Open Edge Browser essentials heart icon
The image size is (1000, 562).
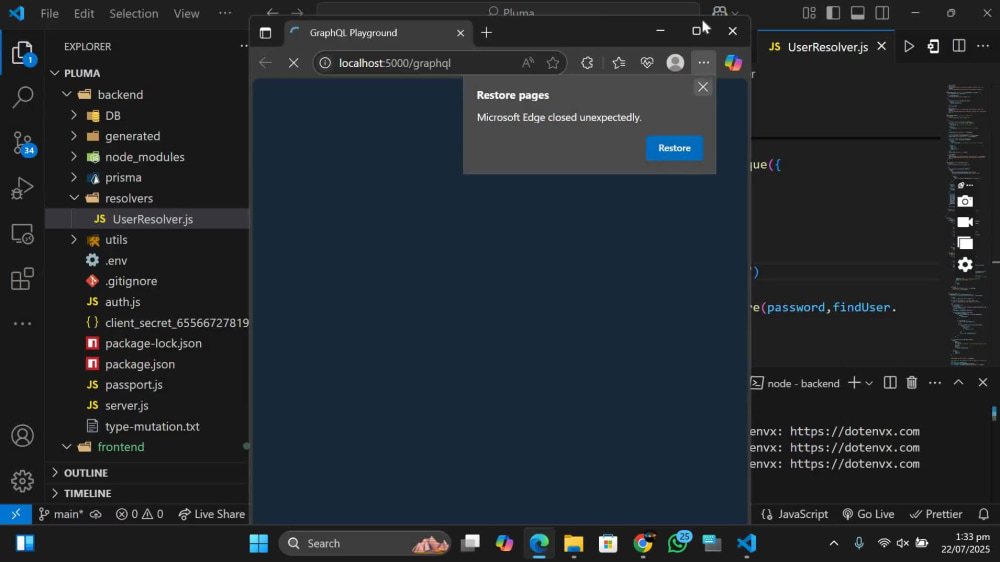pos(647,63)
